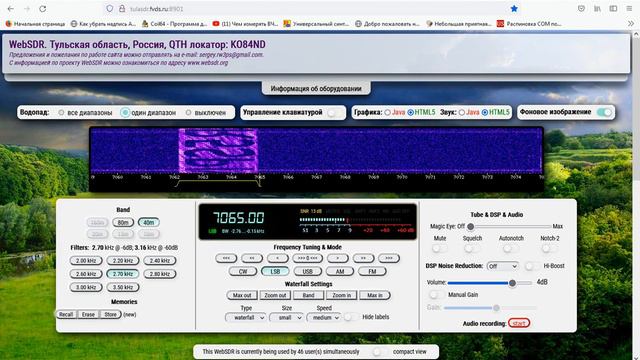
Task: Open the Pocket save icon
Action: (x=581, y=9)
